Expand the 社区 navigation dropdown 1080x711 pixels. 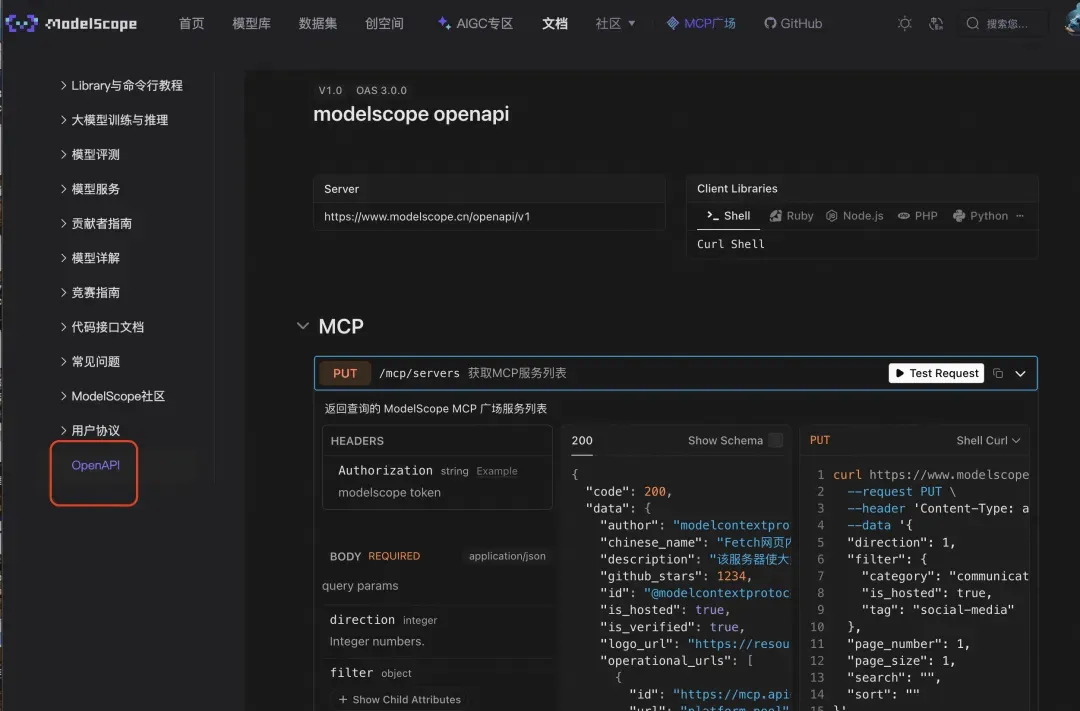click(x=615, y=23)
